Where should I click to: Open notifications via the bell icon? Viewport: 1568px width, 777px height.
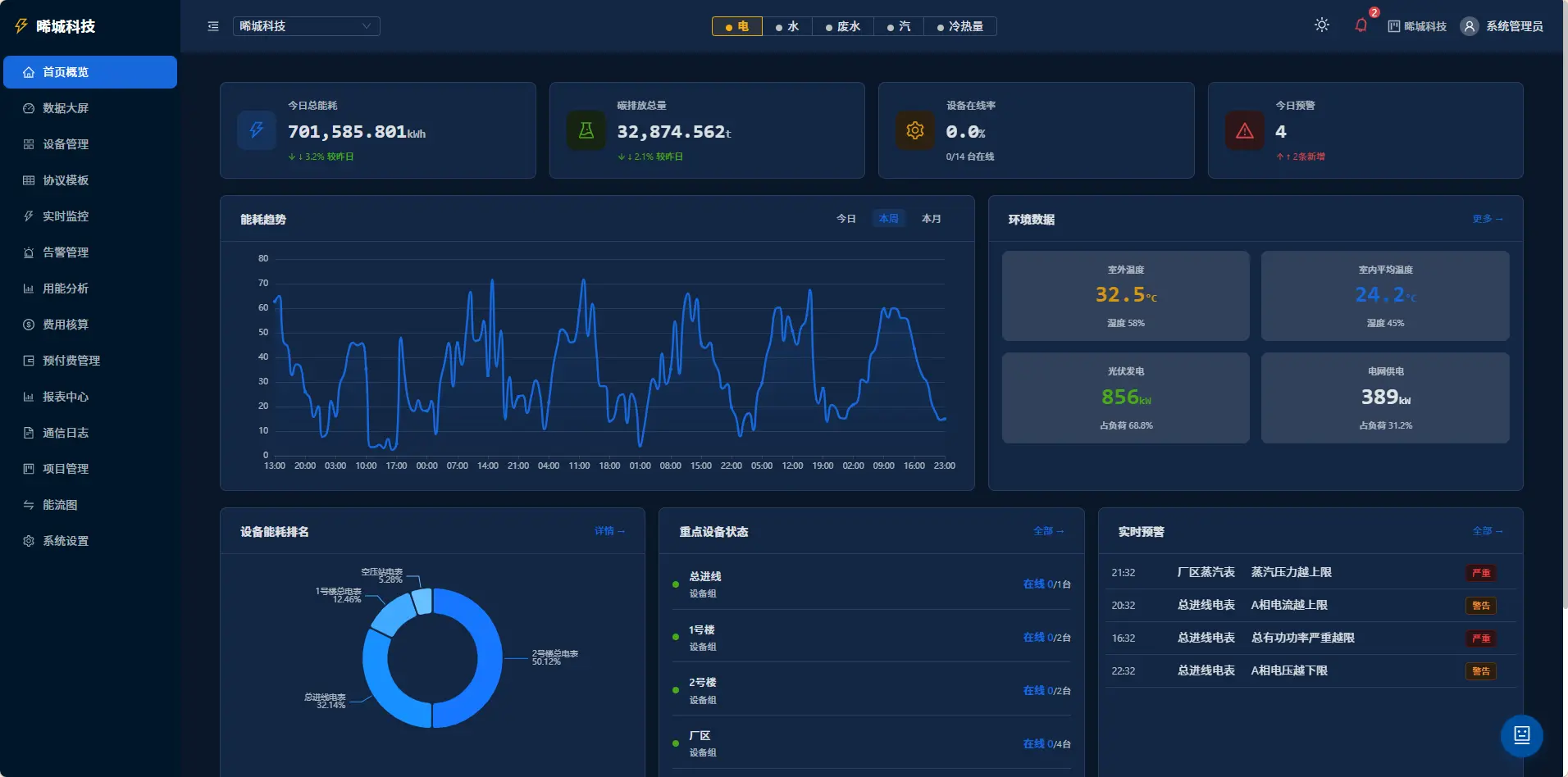click(x=1361, y=25)
